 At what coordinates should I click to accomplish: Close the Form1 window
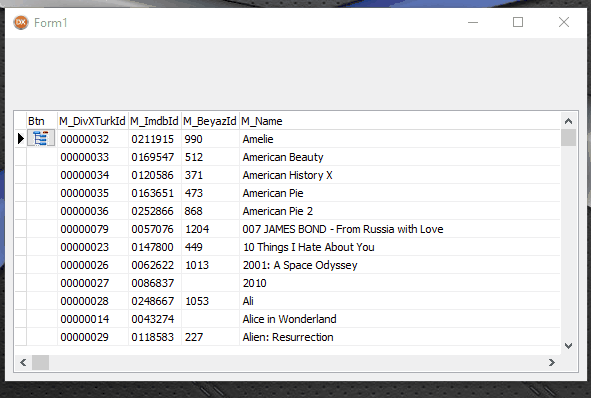[x=564, y=22]
